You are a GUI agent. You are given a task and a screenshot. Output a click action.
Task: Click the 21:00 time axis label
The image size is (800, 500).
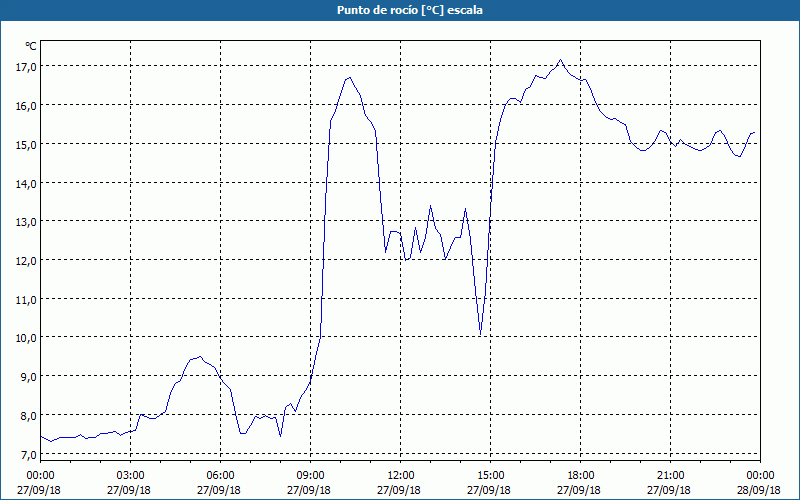coord(670,476)
